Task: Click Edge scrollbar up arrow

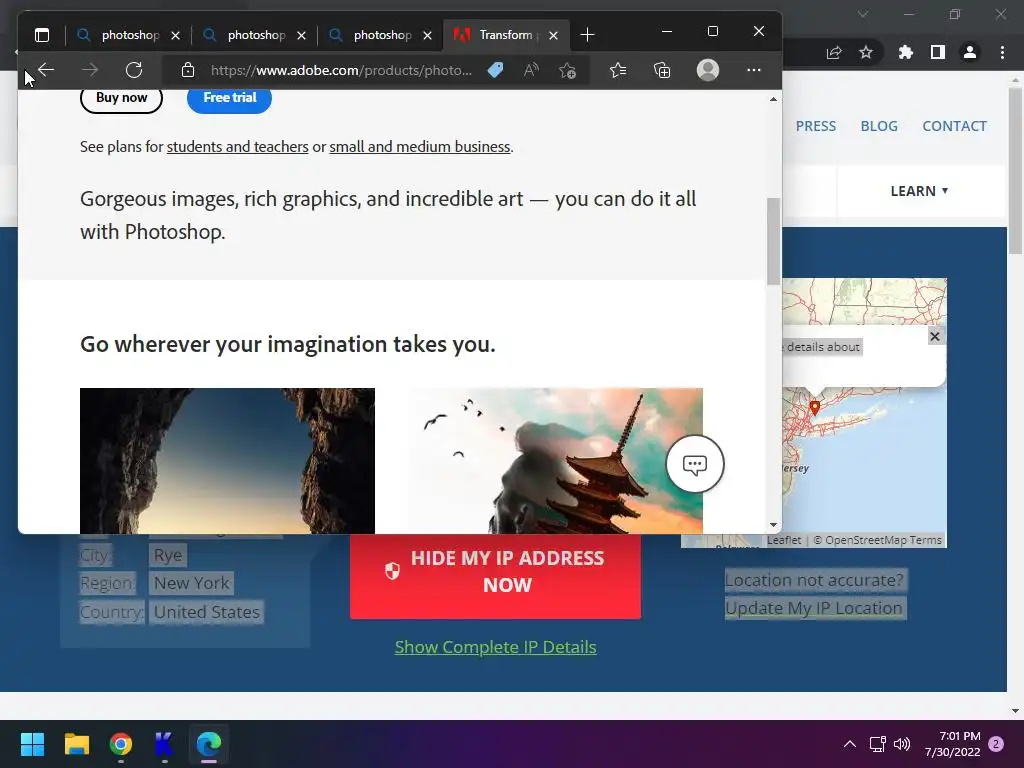Action: point(773,99)
